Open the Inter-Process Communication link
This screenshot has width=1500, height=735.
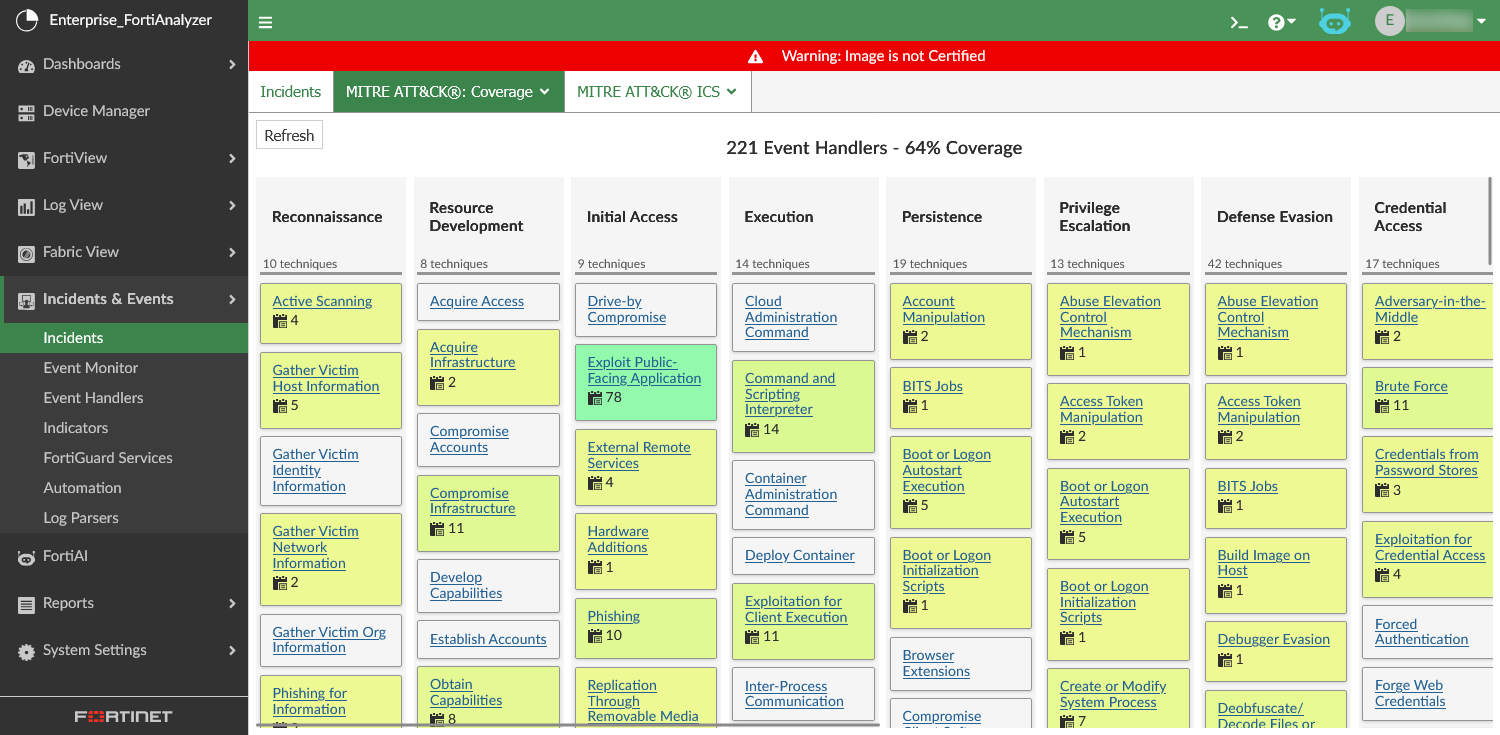pyautogui.click(x=794, y=694)
